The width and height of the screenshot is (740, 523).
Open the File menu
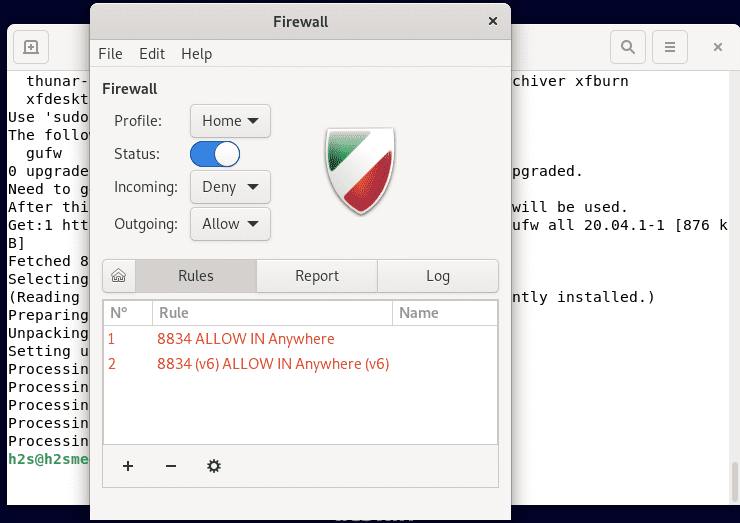click(x=110, y=54)
